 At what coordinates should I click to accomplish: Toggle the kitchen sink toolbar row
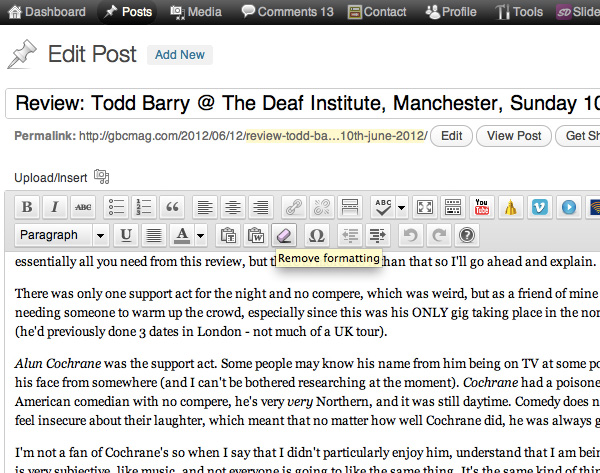[453, 207]
